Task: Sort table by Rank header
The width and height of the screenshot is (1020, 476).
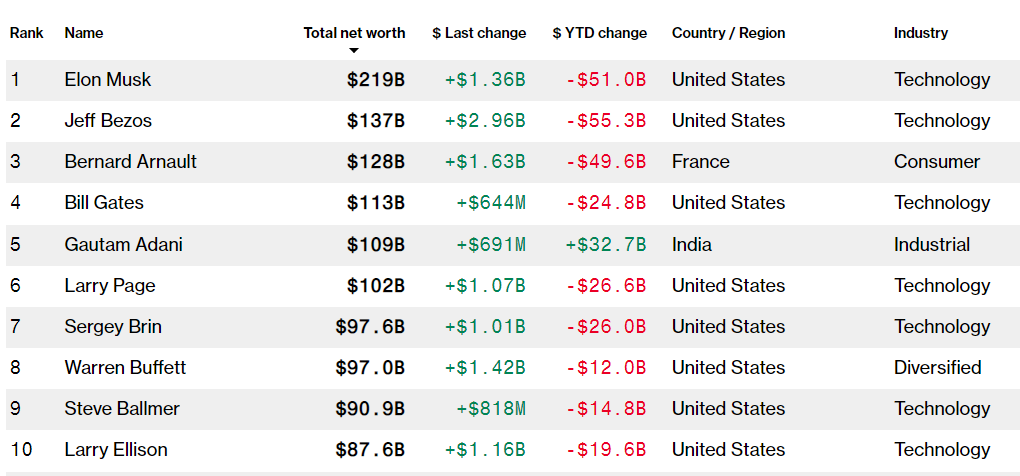Action: click(27, 33)
